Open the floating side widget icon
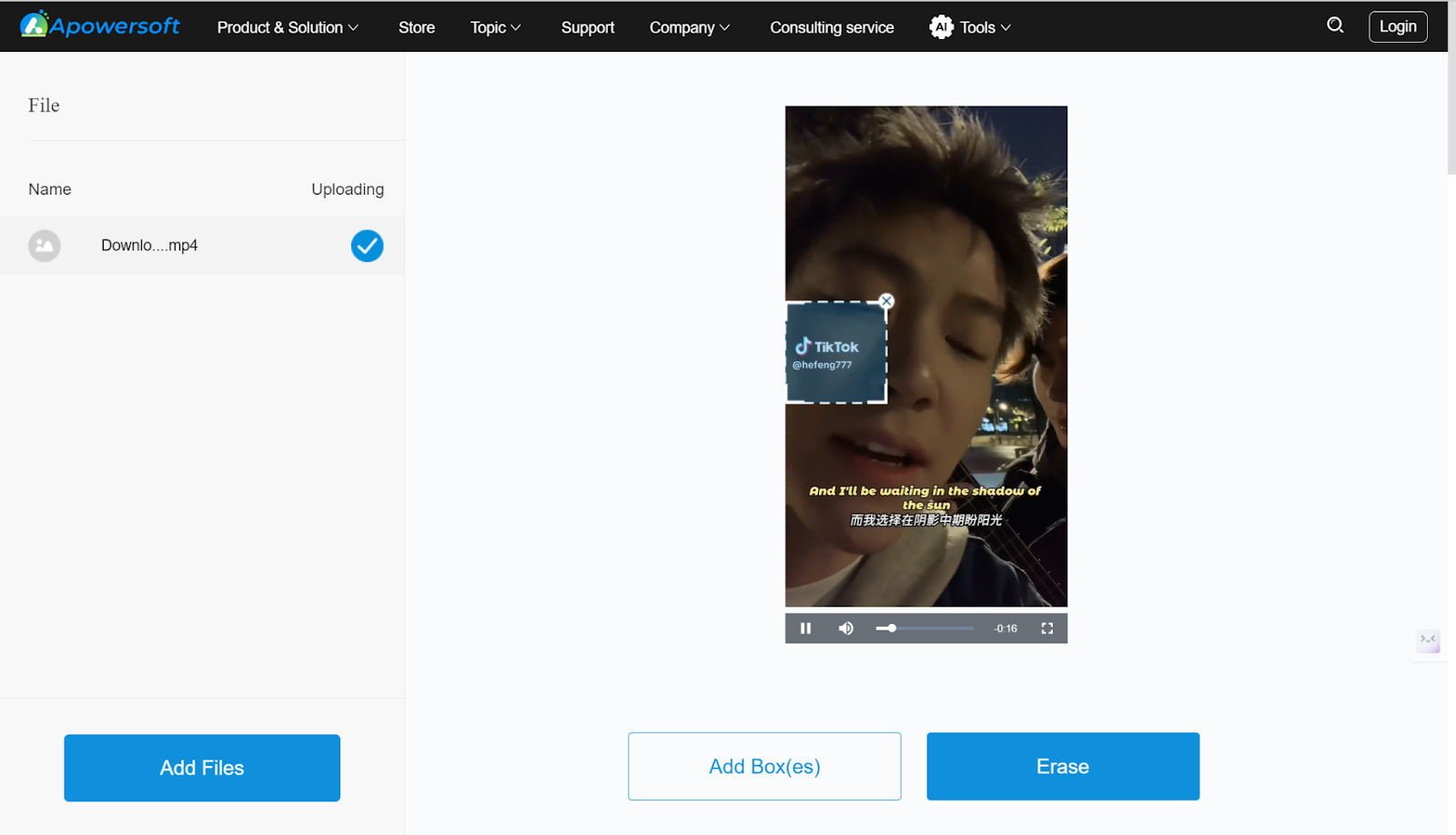 coord(1428,640)
